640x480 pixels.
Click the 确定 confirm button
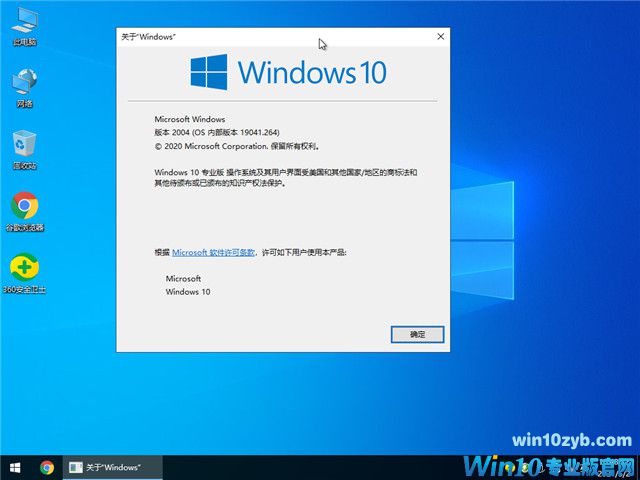pyautogui.click(x=417, y=335)
